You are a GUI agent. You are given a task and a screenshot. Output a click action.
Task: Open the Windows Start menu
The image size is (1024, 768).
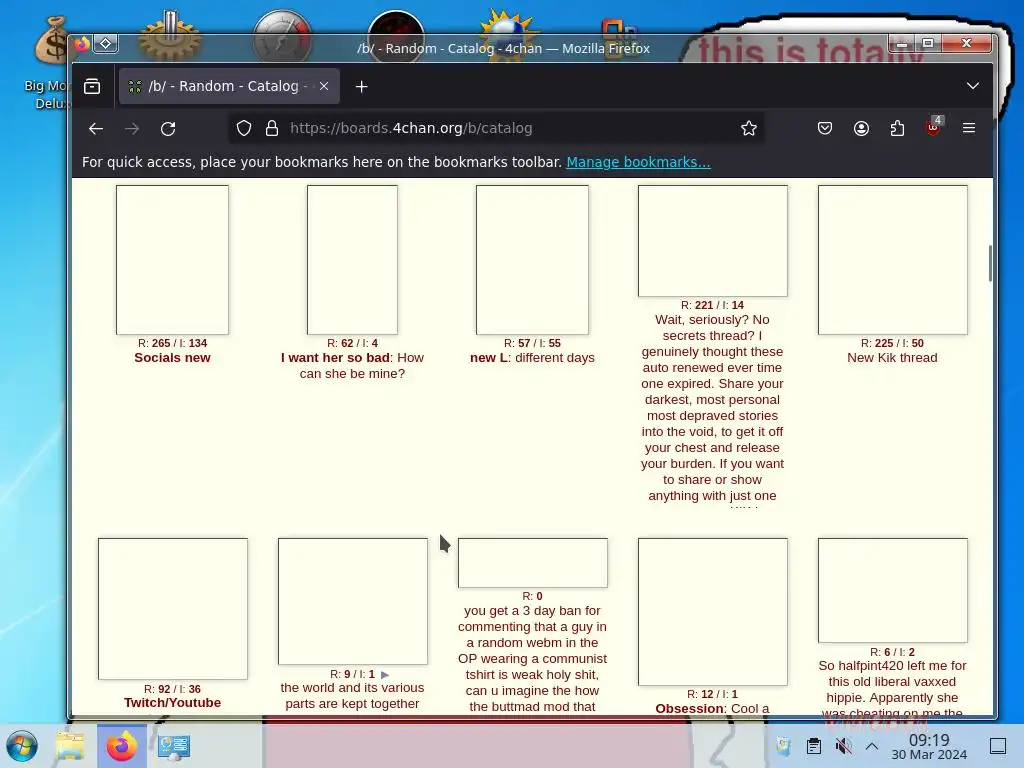point(22,746)
